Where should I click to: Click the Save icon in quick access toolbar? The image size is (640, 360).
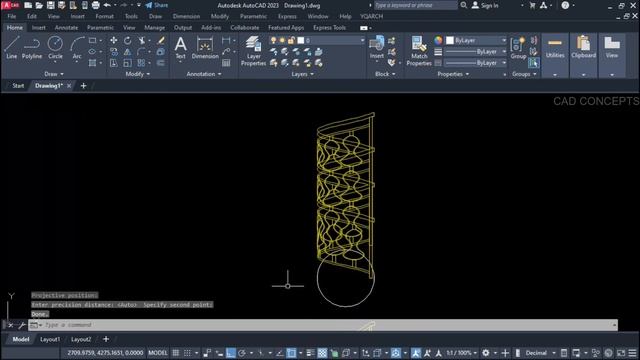[50, 5]
